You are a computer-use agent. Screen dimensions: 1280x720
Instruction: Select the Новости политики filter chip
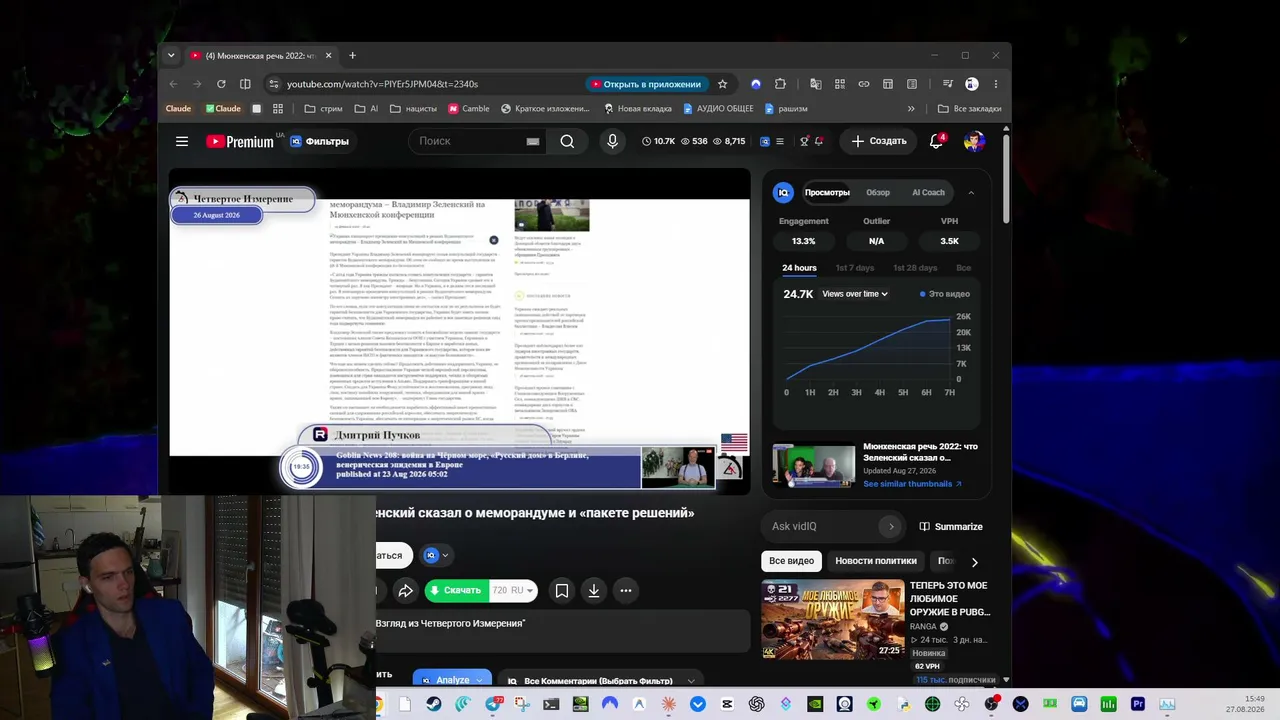tap(876, 561)
